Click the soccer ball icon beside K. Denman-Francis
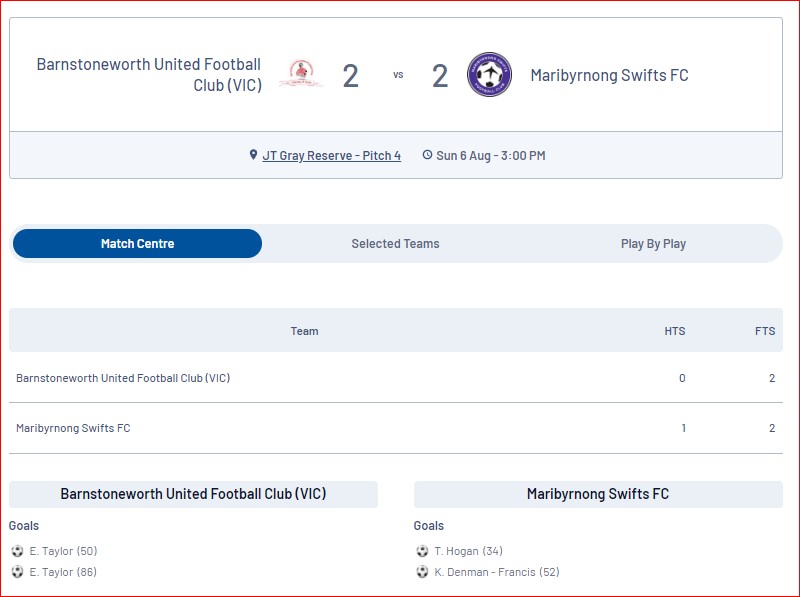800x597 pixels. point(422,572)
